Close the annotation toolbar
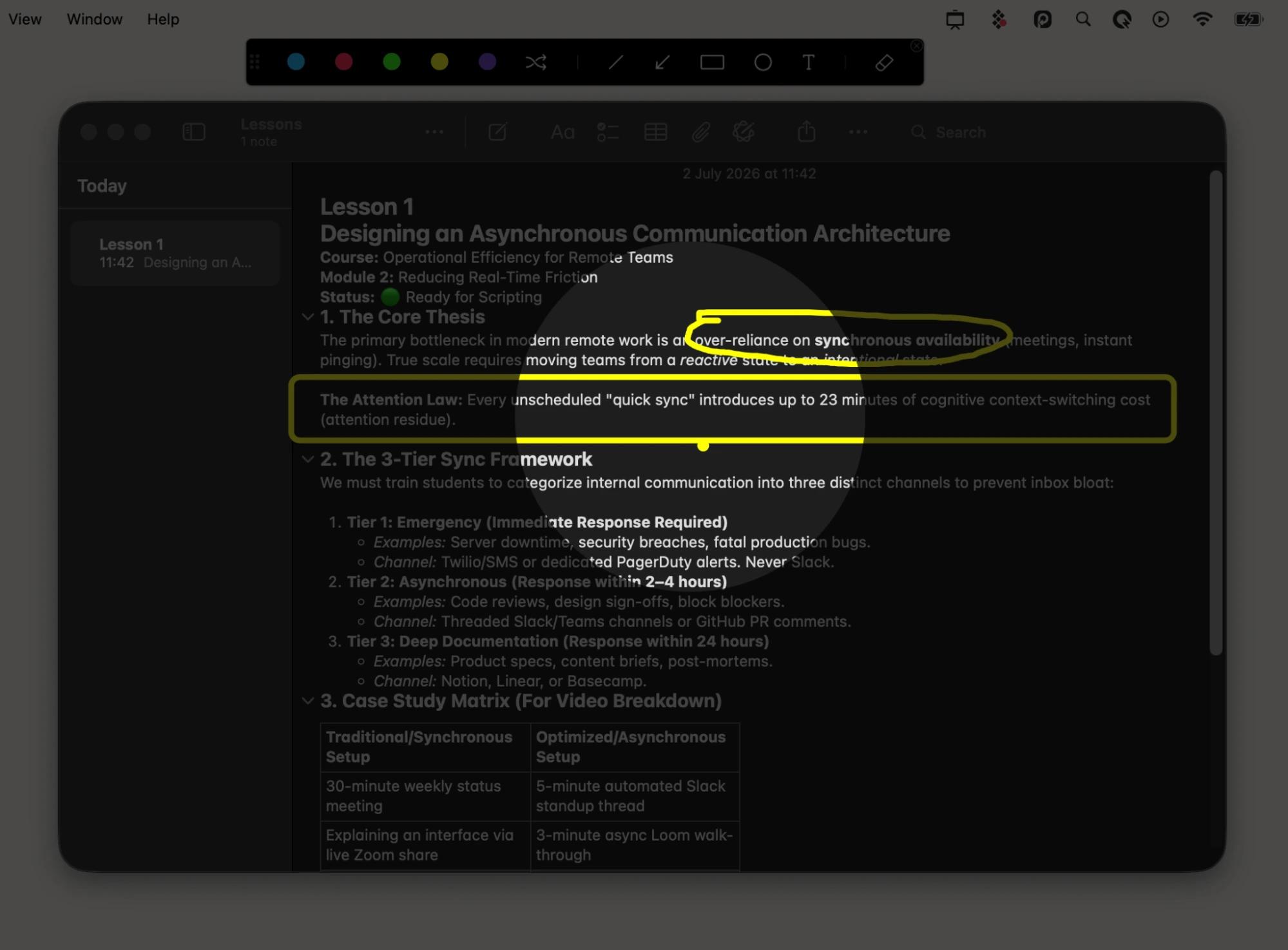 pyautogui.click(x=916, y=46)
